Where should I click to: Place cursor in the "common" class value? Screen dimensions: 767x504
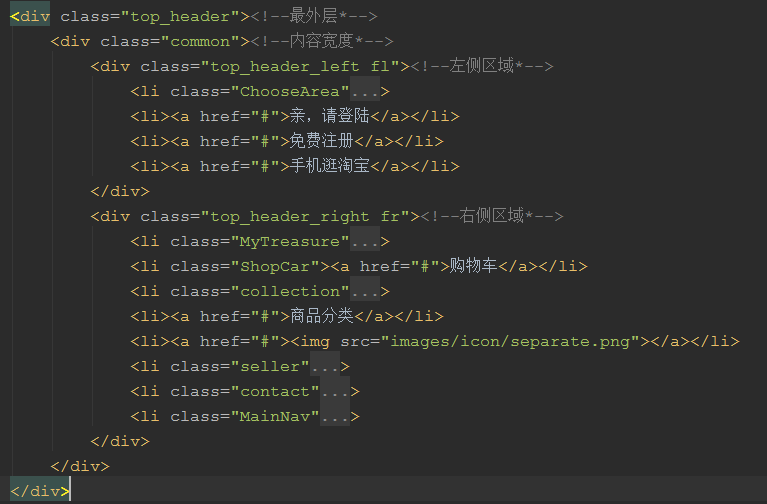click(x=200, y=42)
